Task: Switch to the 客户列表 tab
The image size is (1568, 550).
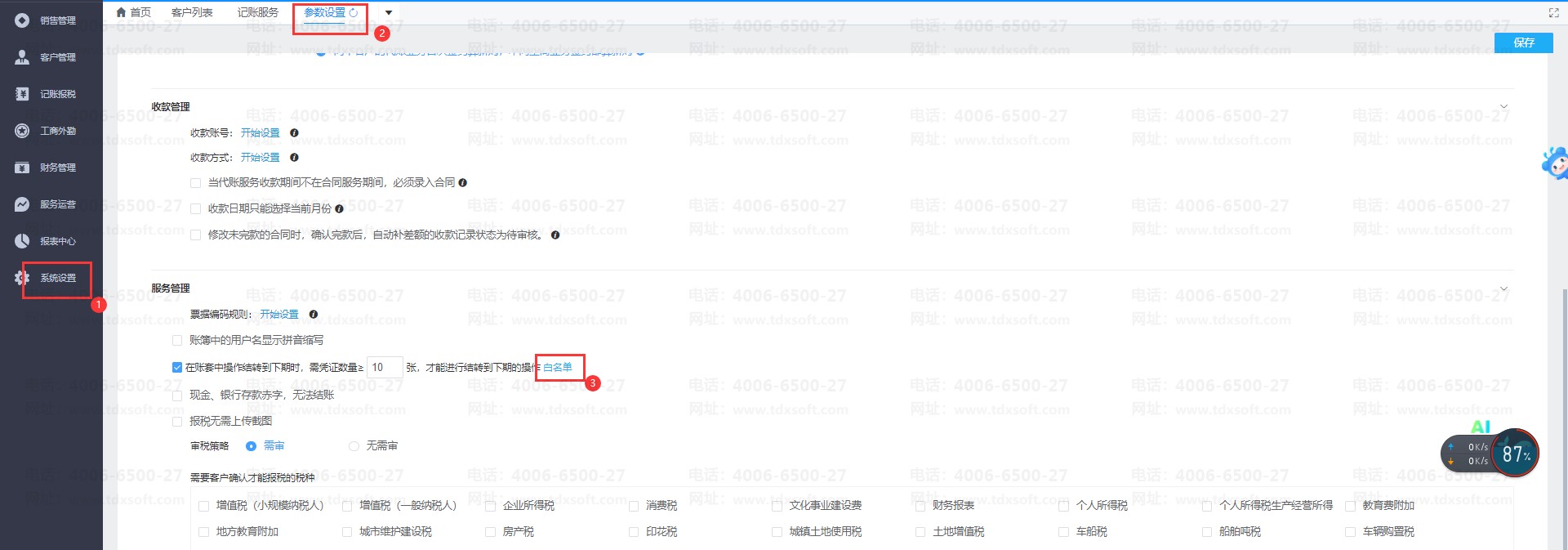Action: 192,12
